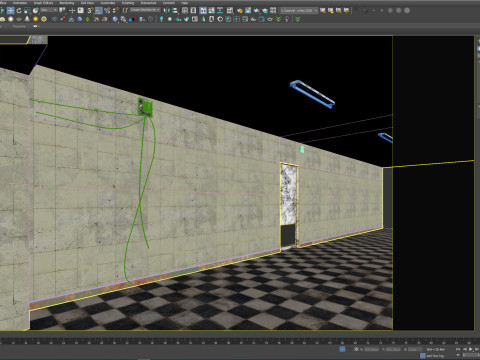Activate the Select and Place tool
The width and height of the screenshot is (480, 360).
point(35,11)
